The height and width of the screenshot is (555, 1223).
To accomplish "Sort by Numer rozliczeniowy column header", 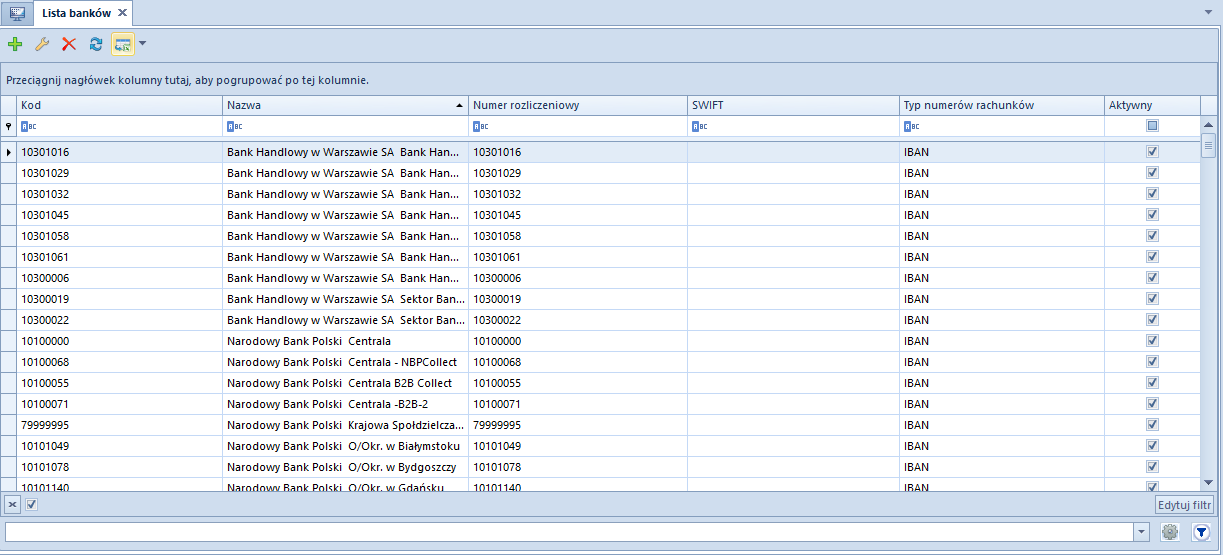I will tap(577, 105).
